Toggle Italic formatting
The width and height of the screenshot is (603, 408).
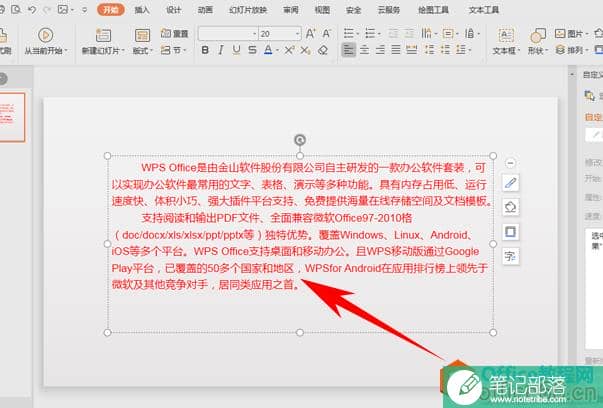click(221, 50)
